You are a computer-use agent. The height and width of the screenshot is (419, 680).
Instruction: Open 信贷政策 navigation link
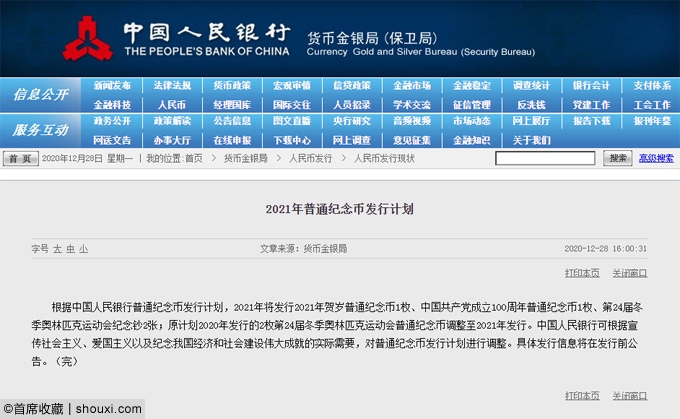coord(352,85)
